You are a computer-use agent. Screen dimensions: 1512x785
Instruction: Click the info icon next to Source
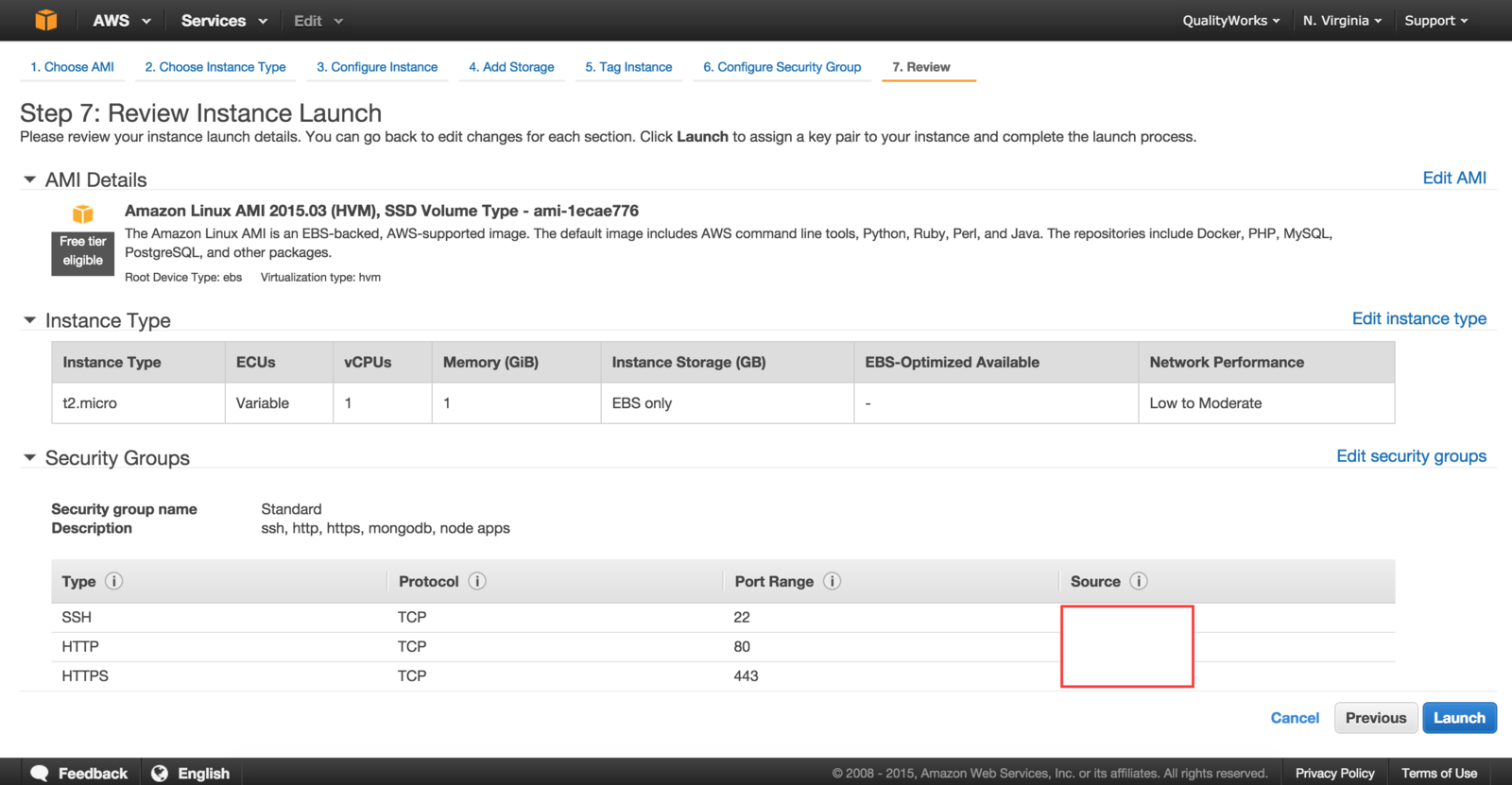[1139, 581]
